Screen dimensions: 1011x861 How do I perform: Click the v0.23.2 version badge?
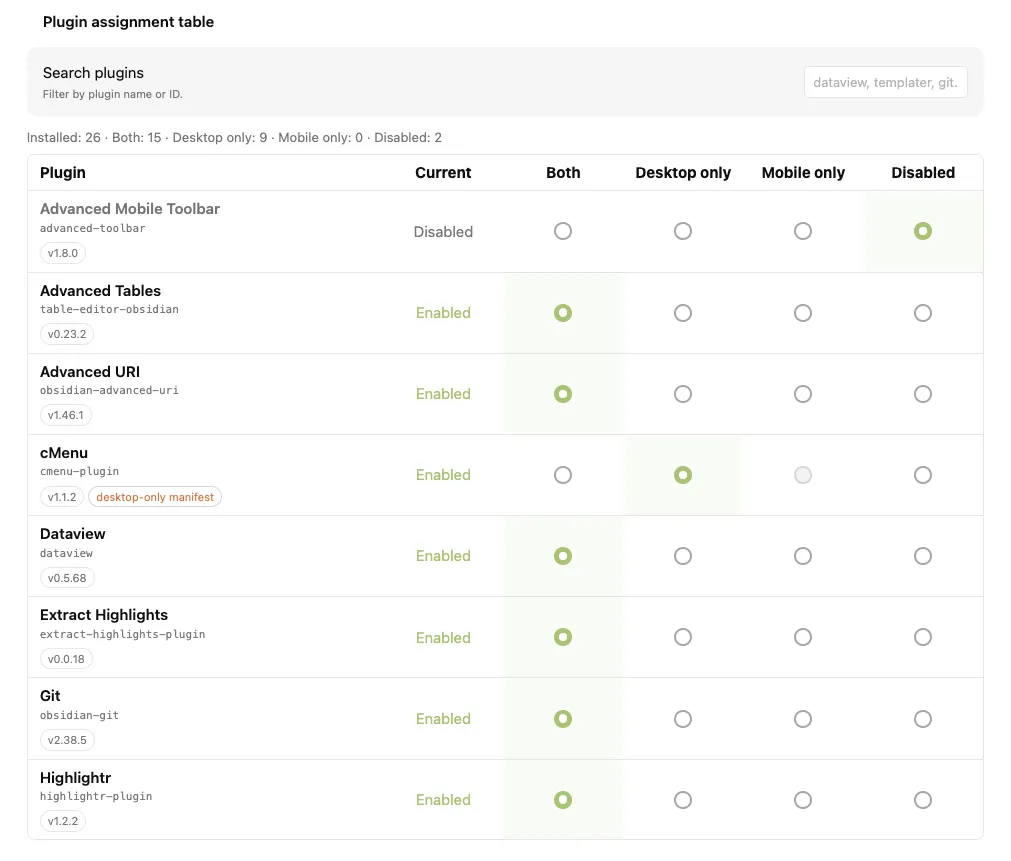[67, 334]
